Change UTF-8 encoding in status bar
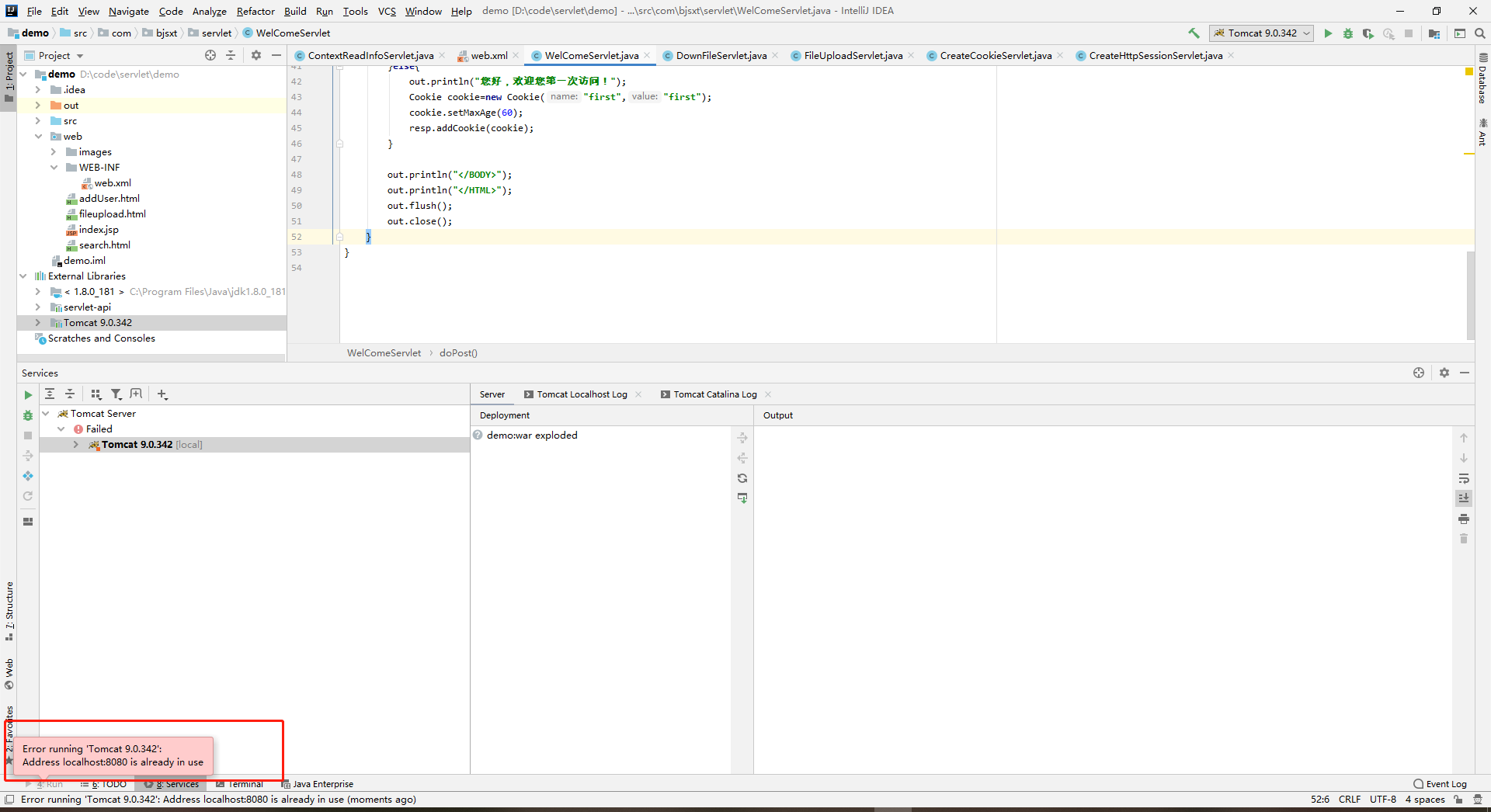The height and width of the screenshot is (812, 1491). point(1382,800)
